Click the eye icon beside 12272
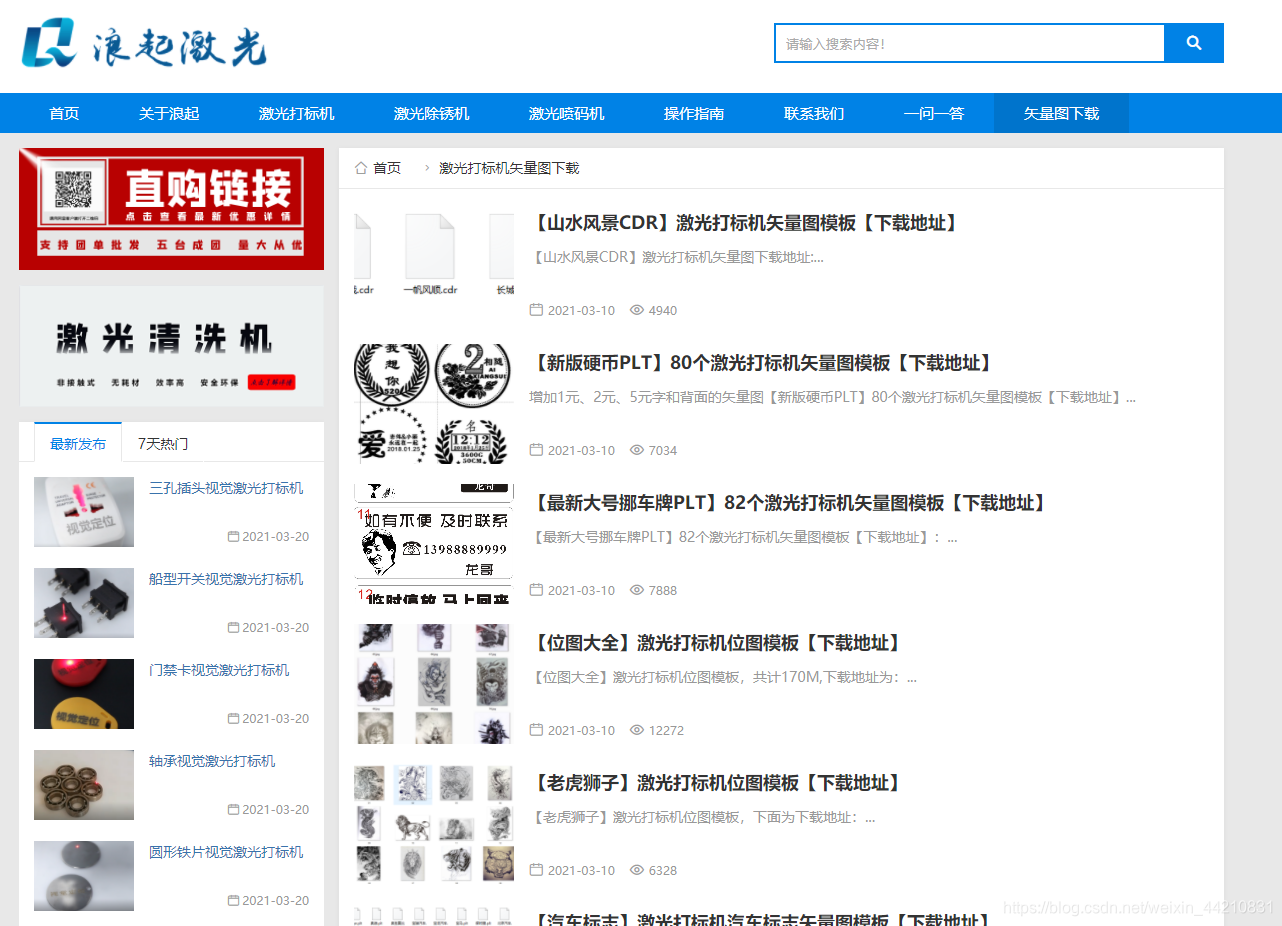Image resolution: width=1282 pixels, height=926 pixels. 637,730
